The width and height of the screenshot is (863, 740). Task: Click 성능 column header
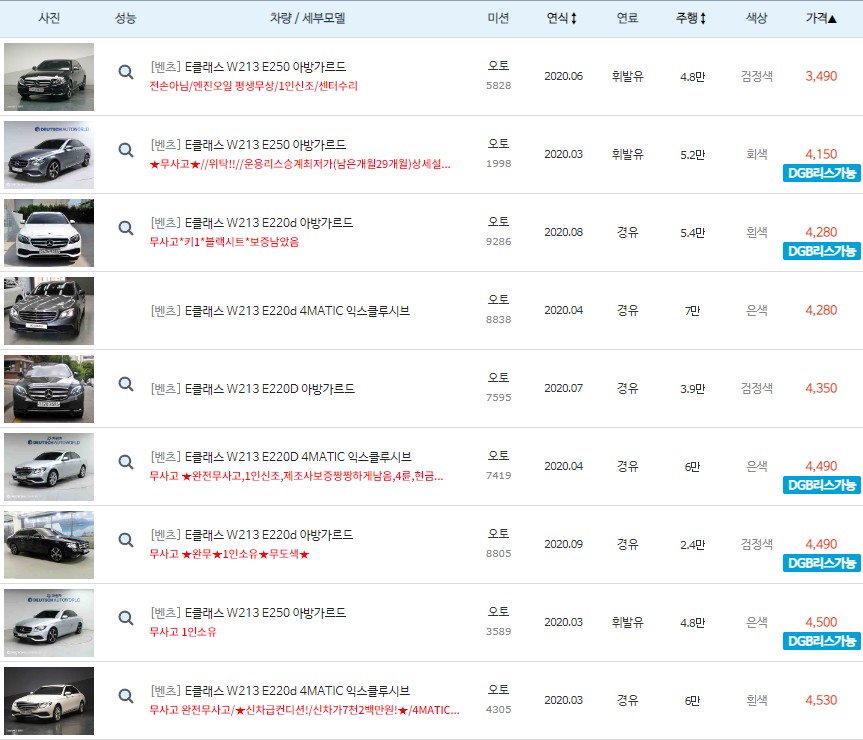[x=125, y=18]
